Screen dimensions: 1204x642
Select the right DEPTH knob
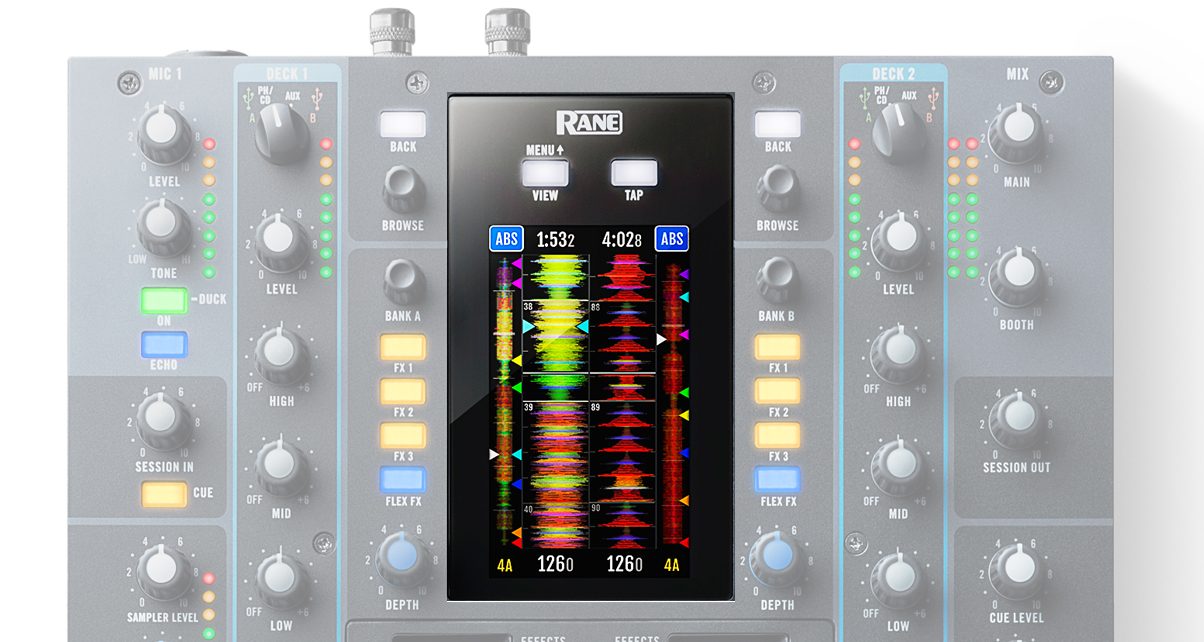coord(778,558)
